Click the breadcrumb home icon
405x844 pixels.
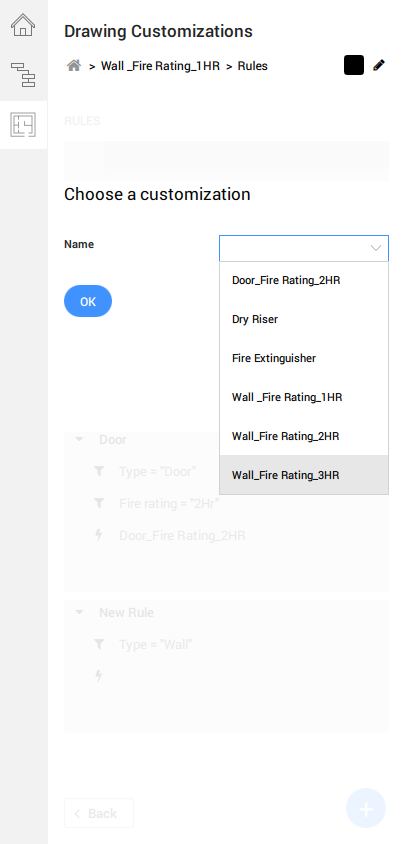(74, 66)
